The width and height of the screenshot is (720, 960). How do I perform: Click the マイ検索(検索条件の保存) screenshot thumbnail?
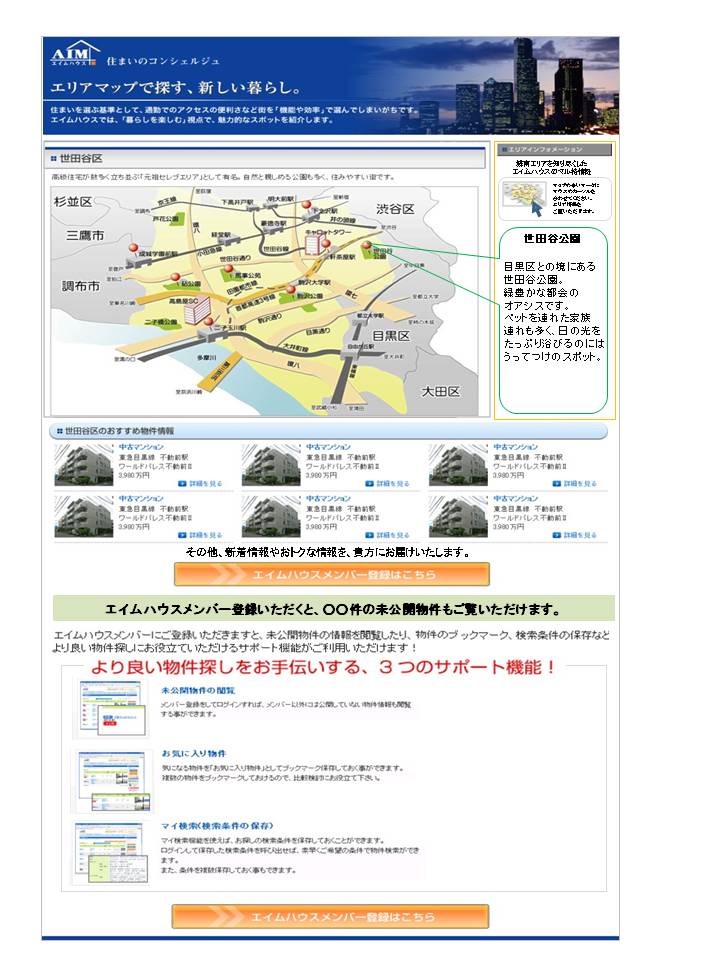pyautogui.click(x=110, y=852)
